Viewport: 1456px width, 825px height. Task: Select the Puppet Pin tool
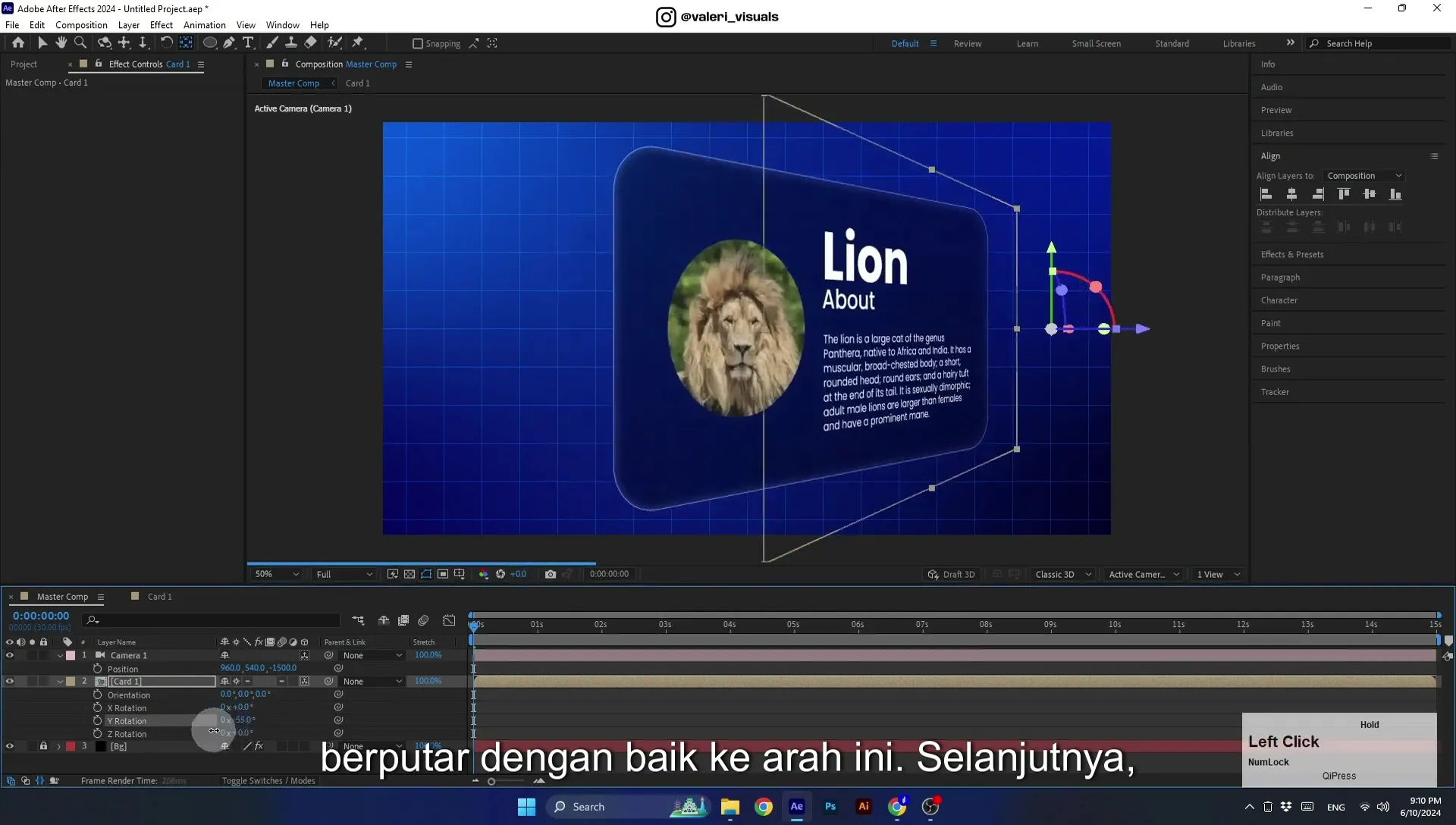coord(358,43)
